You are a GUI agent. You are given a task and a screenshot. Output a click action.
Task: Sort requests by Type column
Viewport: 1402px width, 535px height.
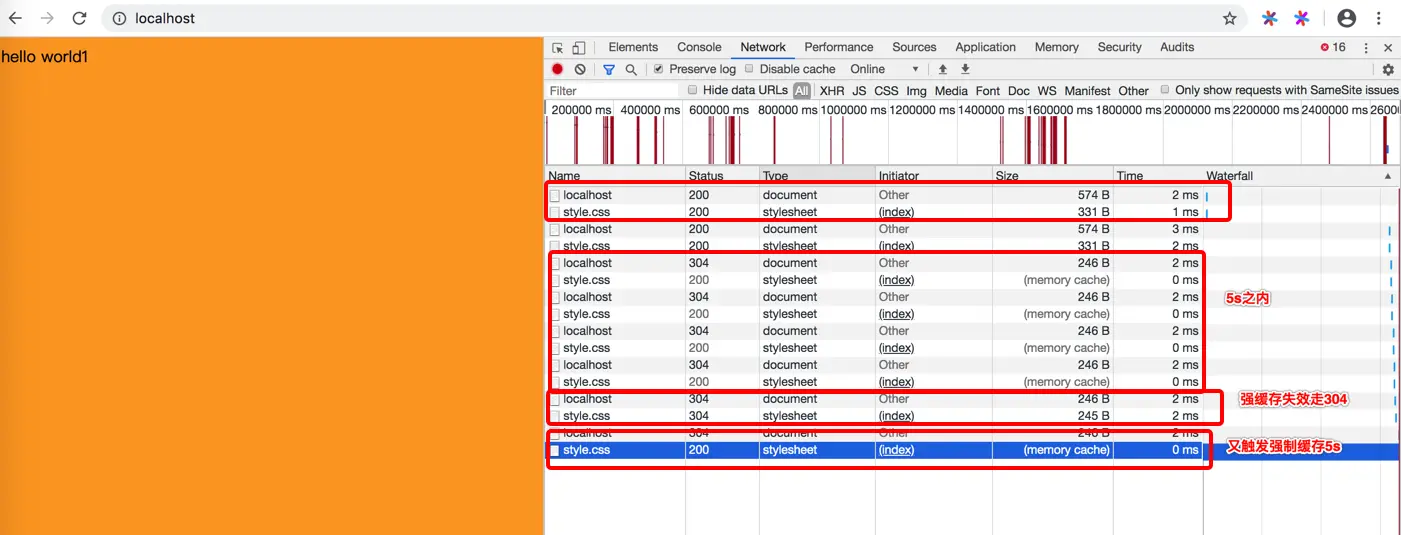coord(817,176)
